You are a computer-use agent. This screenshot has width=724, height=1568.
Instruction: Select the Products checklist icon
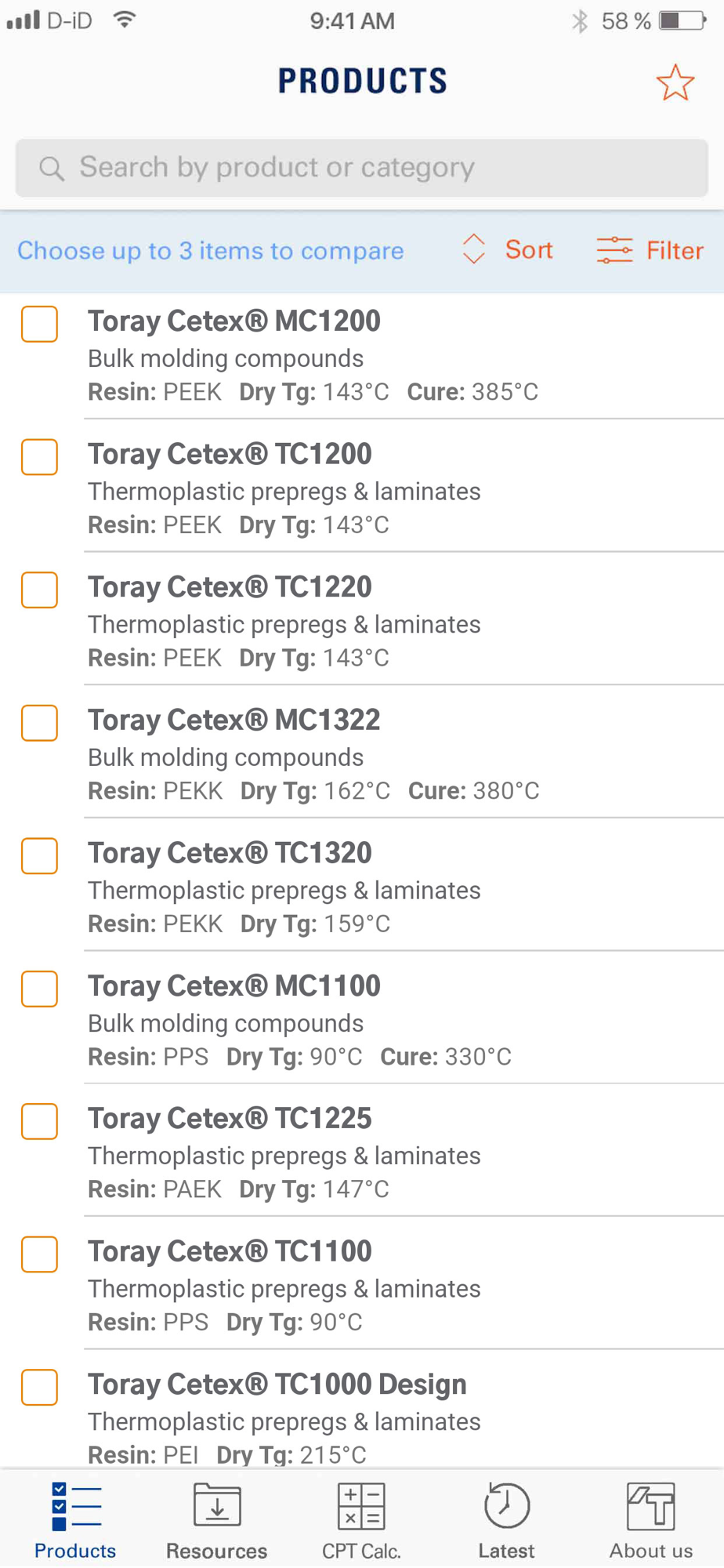(76, 1506)
